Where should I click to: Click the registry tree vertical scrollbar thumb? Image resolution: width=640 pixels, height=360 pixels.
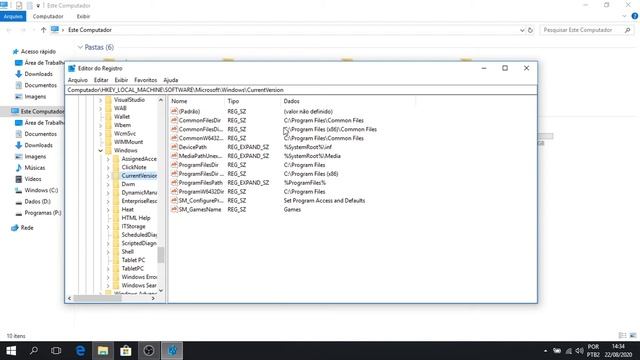coord(161,255)
